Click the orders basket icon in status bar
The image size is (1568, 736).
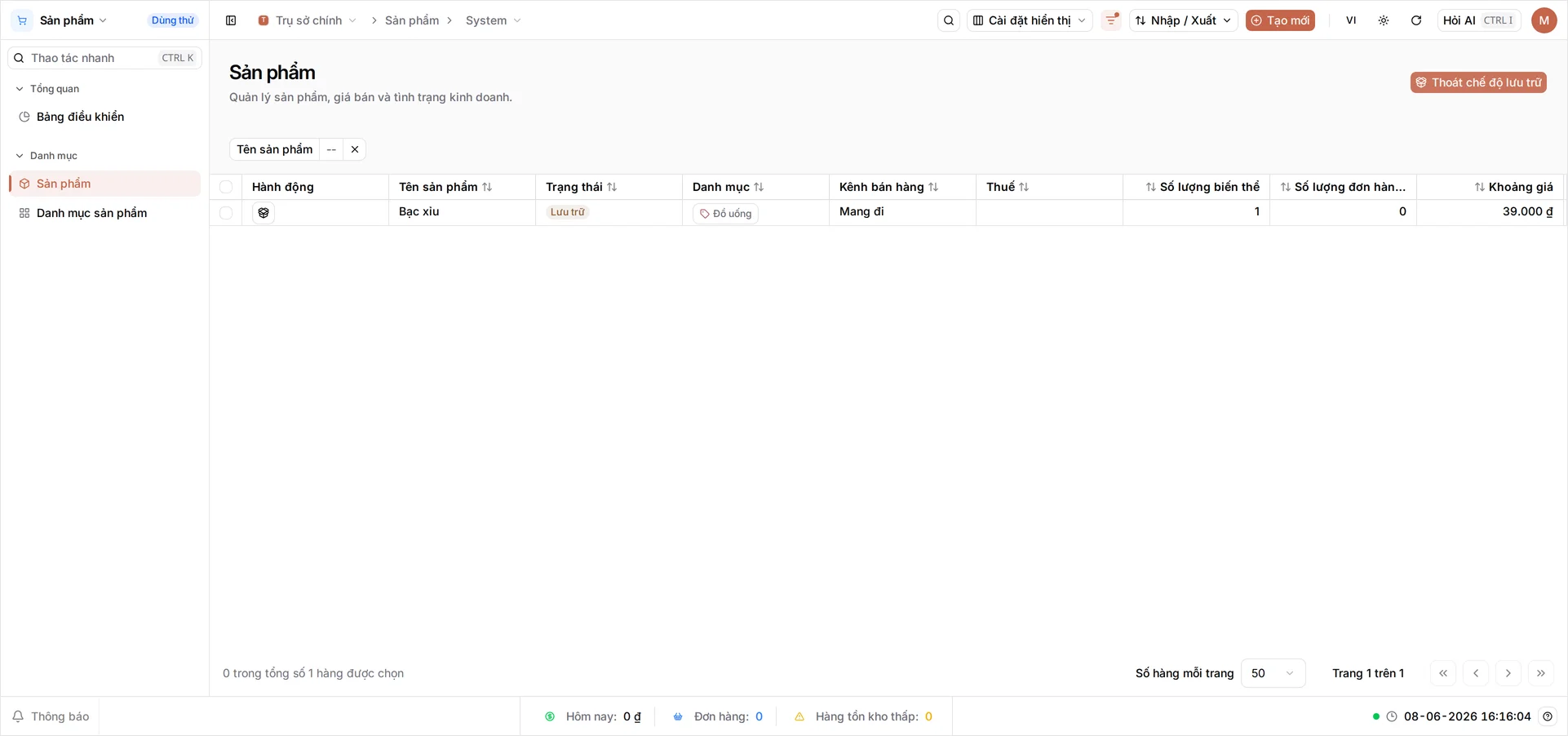tap(678, 716)
